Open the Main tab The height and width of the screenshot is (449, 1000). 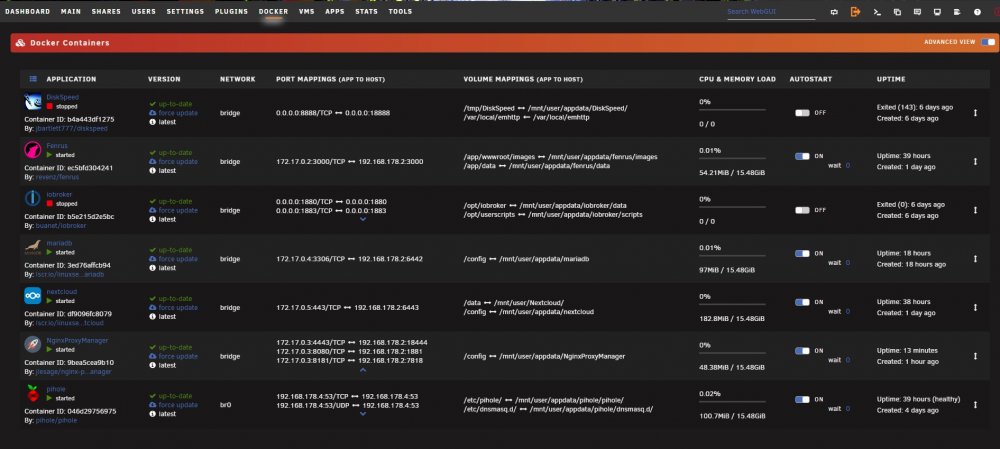click(x=71, y=11)
